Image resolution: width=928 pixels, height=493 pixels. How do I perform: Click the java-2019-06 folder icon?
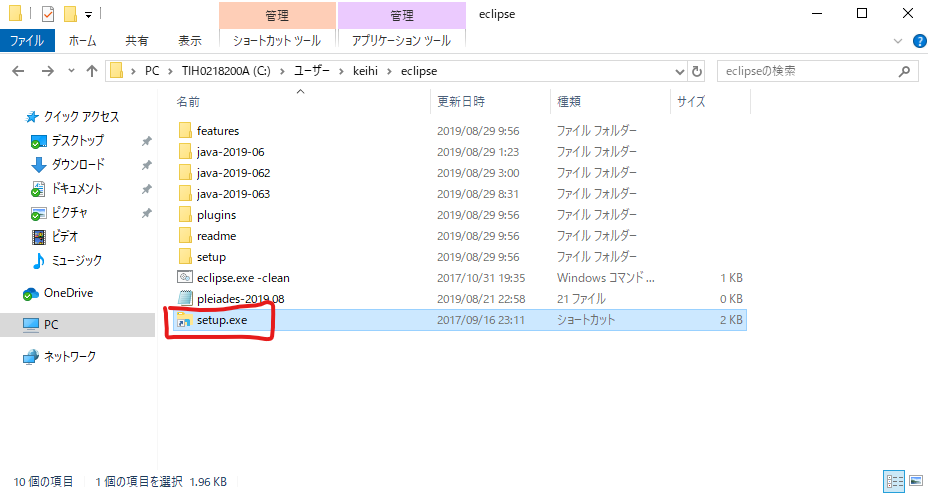pyautogui.click(x=185, y=152)
